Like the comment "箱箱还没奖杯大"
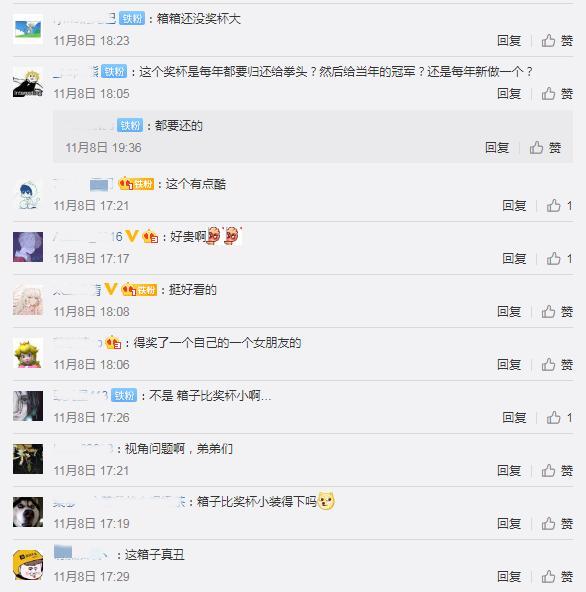Viewport: 586px width, 592px height. click(x=557, y=40)
